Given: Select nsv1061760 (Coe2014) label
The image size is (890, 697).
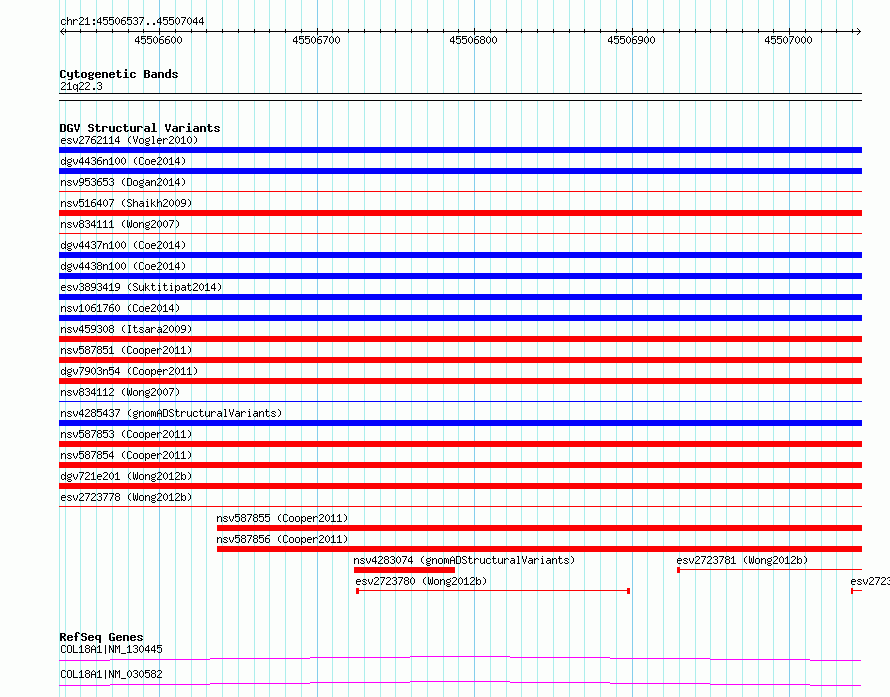Looking at the screenshot, I should click(x=120, y=308).
